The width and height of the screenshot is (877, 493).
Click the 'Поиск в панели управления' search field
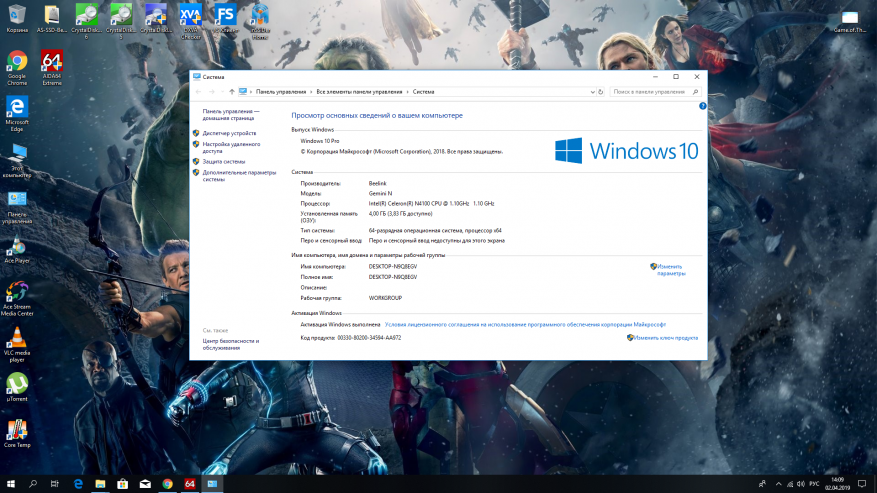point(650,92)
